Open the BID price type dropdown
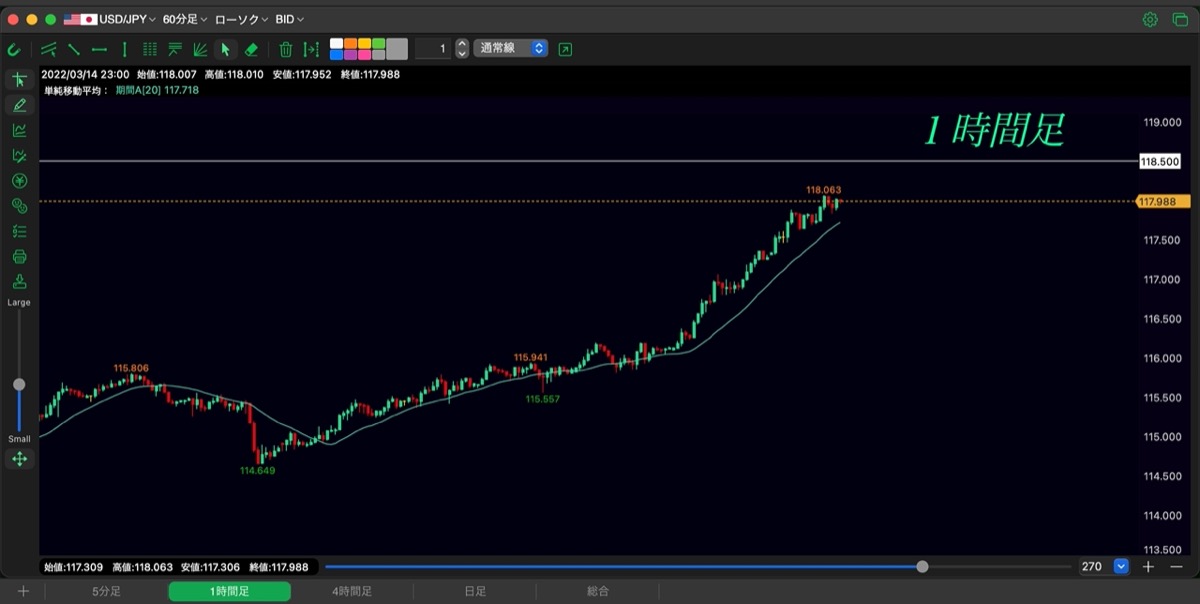Viewport: 1200px width, 604px height. click(290, 19)
